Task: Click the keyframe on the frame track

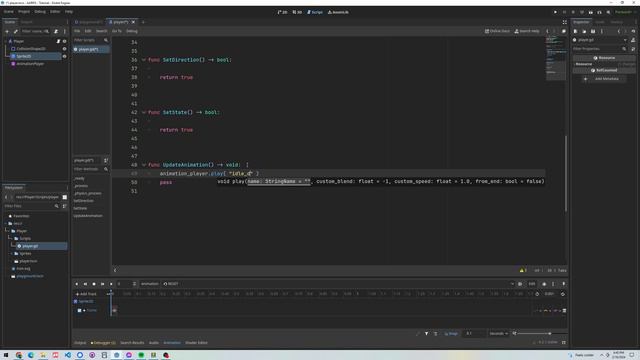Action: click(114, 311)
